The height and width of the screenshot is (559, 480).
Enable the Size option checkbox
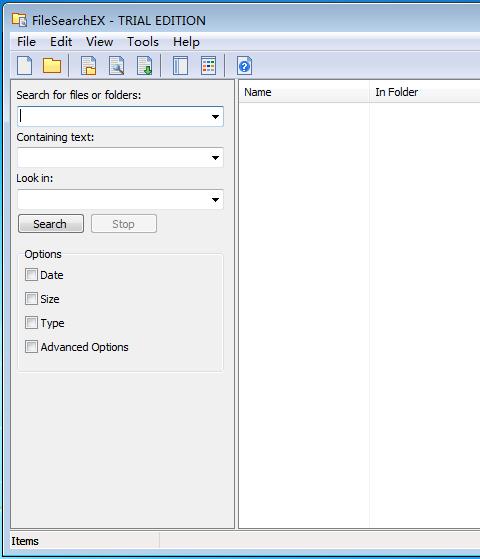[x=31, y=298]
